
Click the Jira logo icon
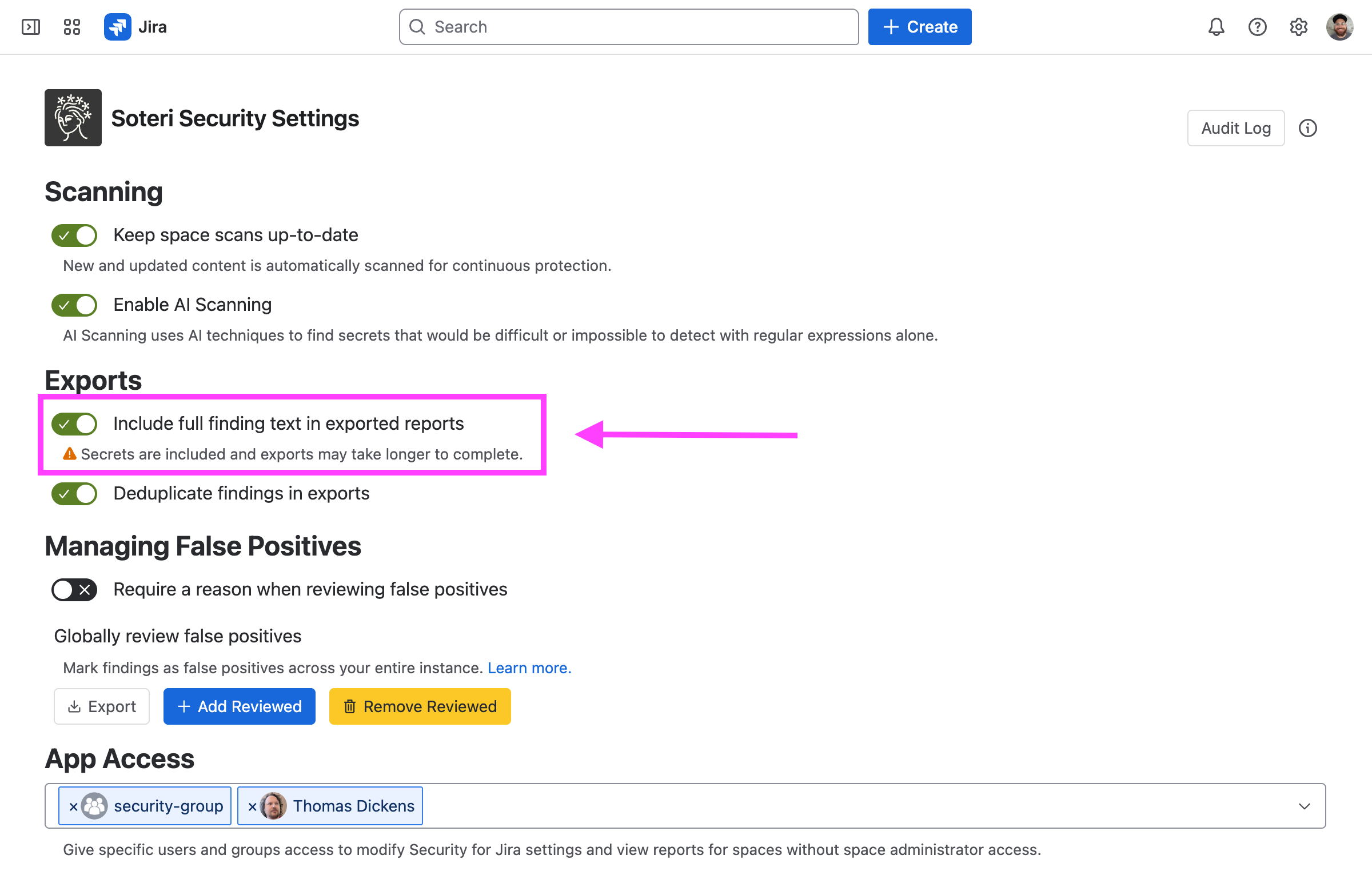coord(118,27)
